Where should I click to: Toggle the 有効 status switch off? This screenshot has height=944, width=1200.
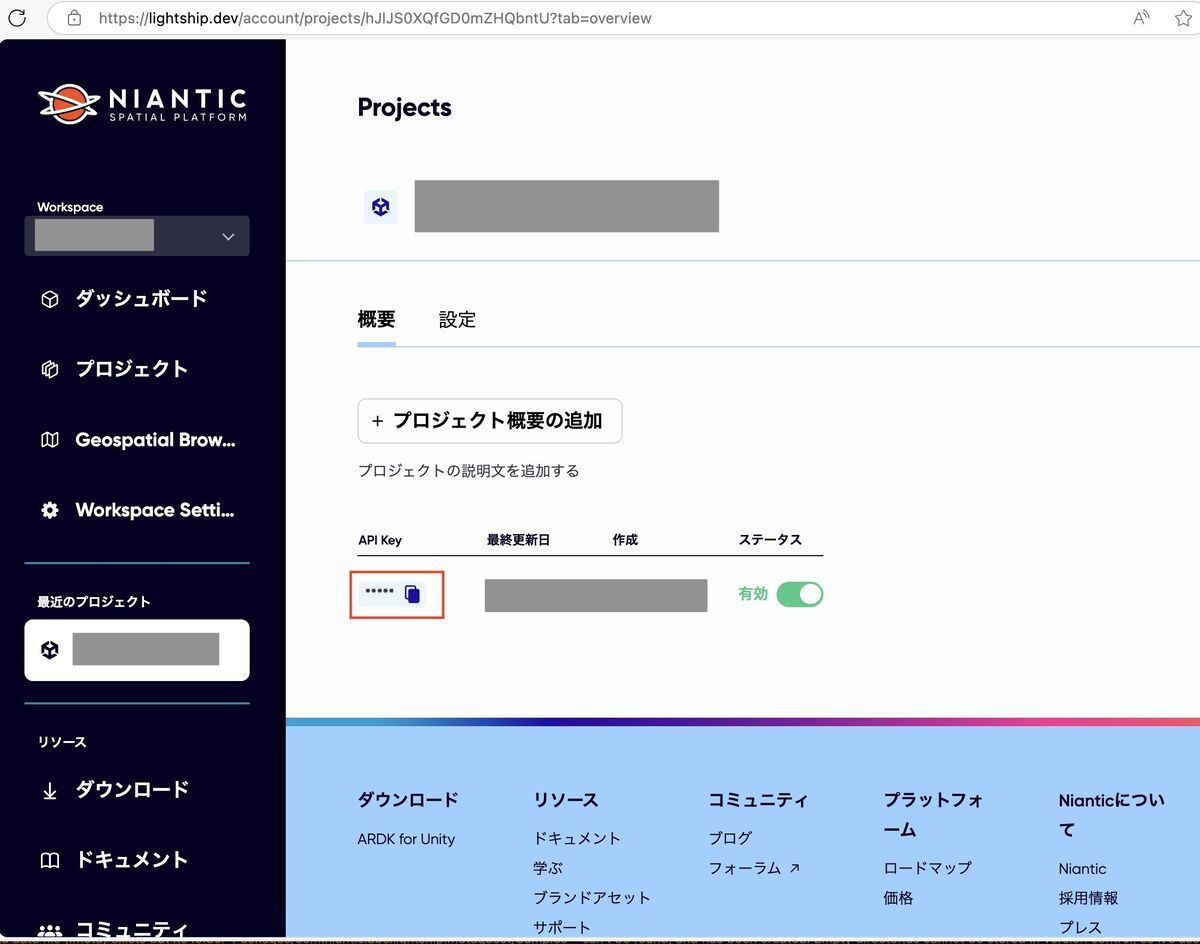800,594
